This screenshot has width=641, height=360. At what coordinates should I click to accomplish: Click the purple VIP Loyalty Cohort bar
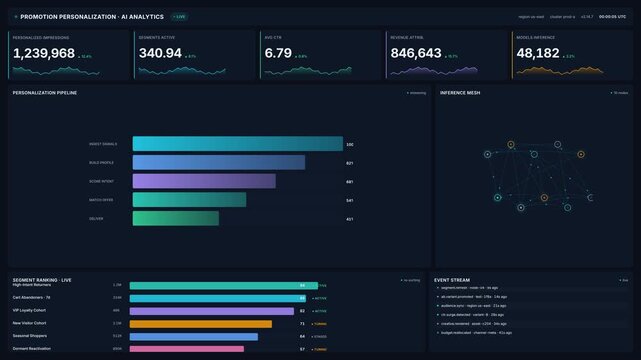pyautogui.click(x=212, y=311)
